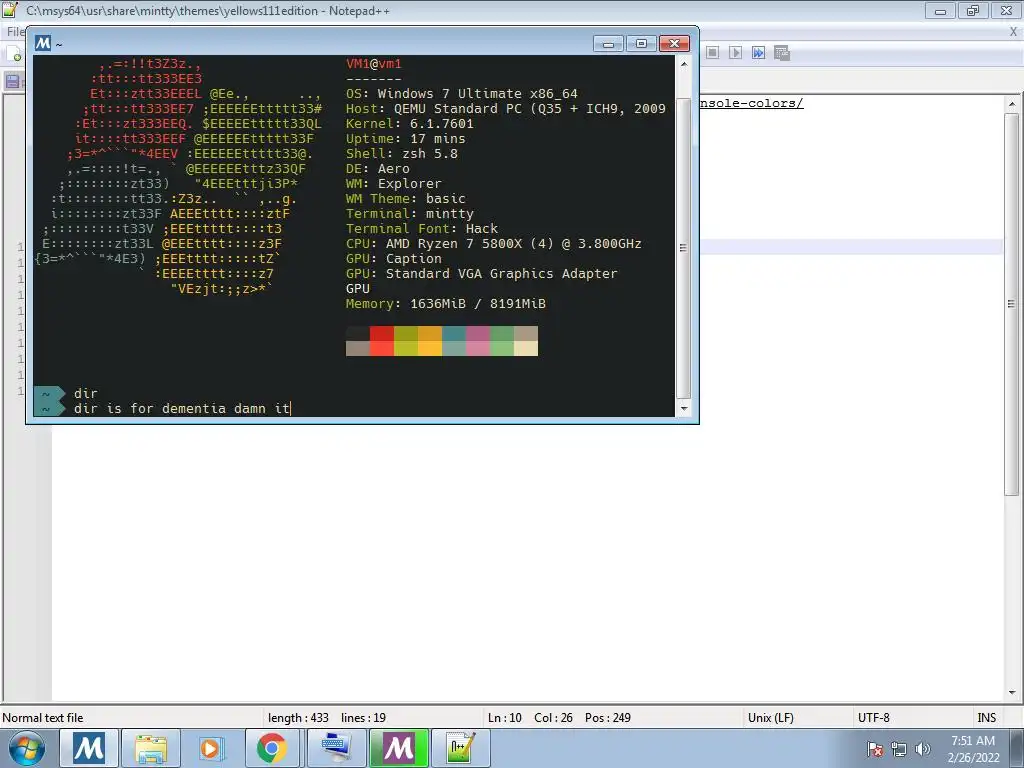Screen dimensions: 1024x768
Task: Click Notepad++ editor scrollbar down arrow
Action: click(x=1012, y=692)
